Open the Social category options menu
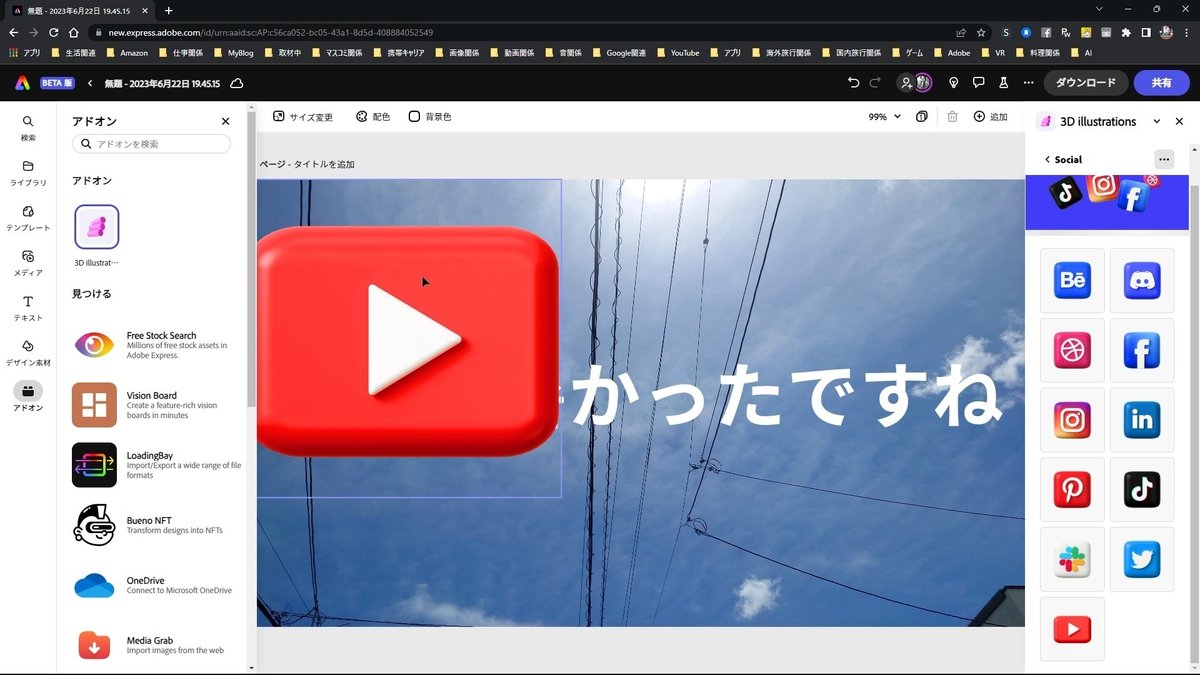The width and height of the screenshot is (1200, 675). 1163,159
